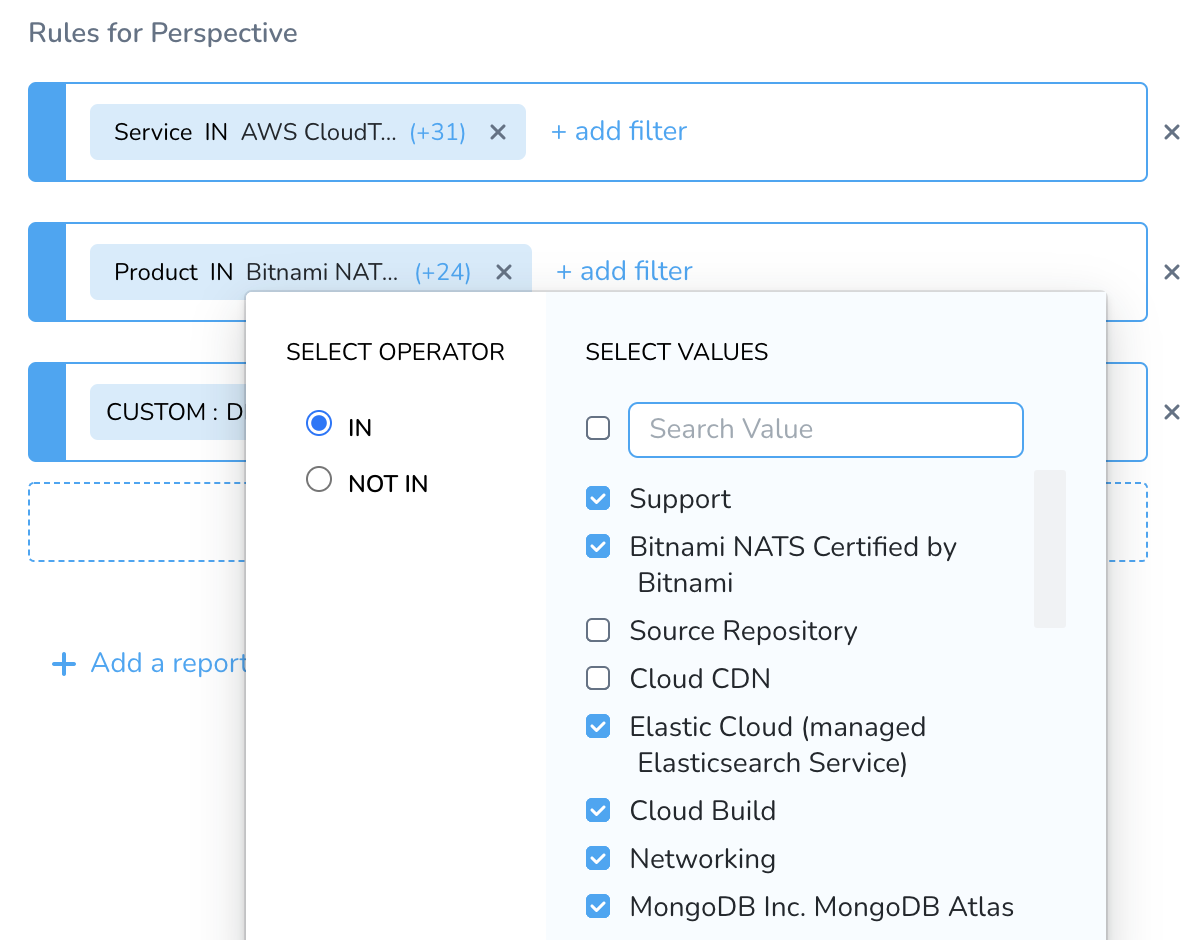Screen dimensions: 1204x940
Task: Click the plus icon beside Add a report
Action: [x=64, y=664]
